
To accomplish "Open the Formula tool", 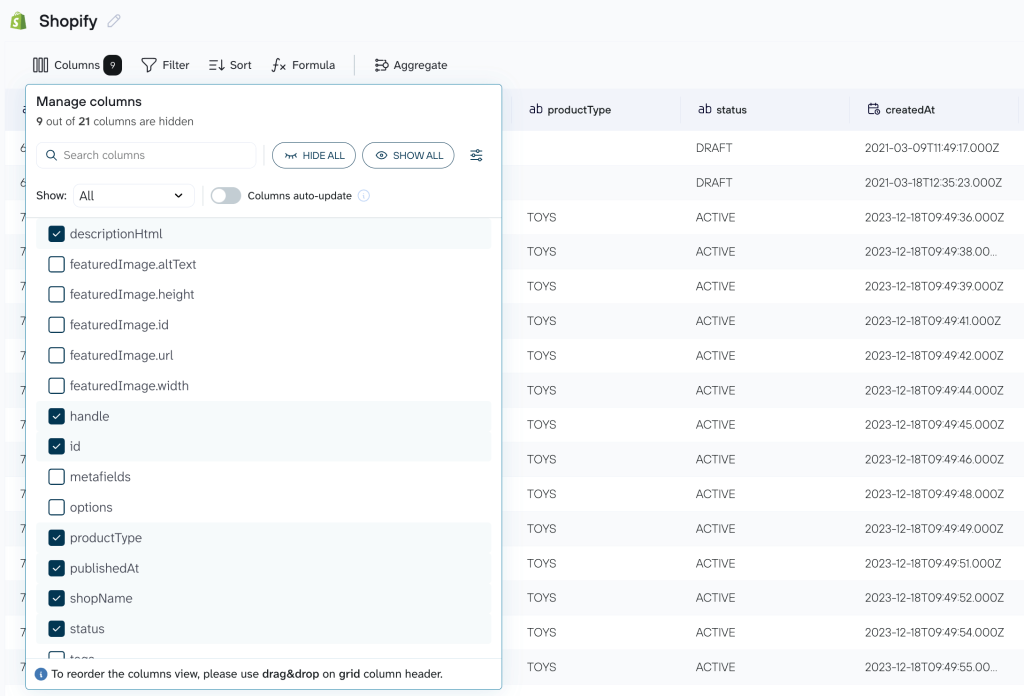I will coord(303,65).
